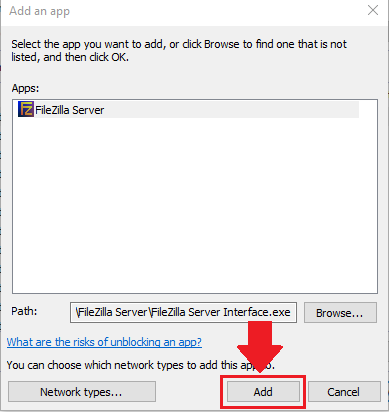Open the risks of unblocking link
389x412 pixels.
click(x=104, y=342)
